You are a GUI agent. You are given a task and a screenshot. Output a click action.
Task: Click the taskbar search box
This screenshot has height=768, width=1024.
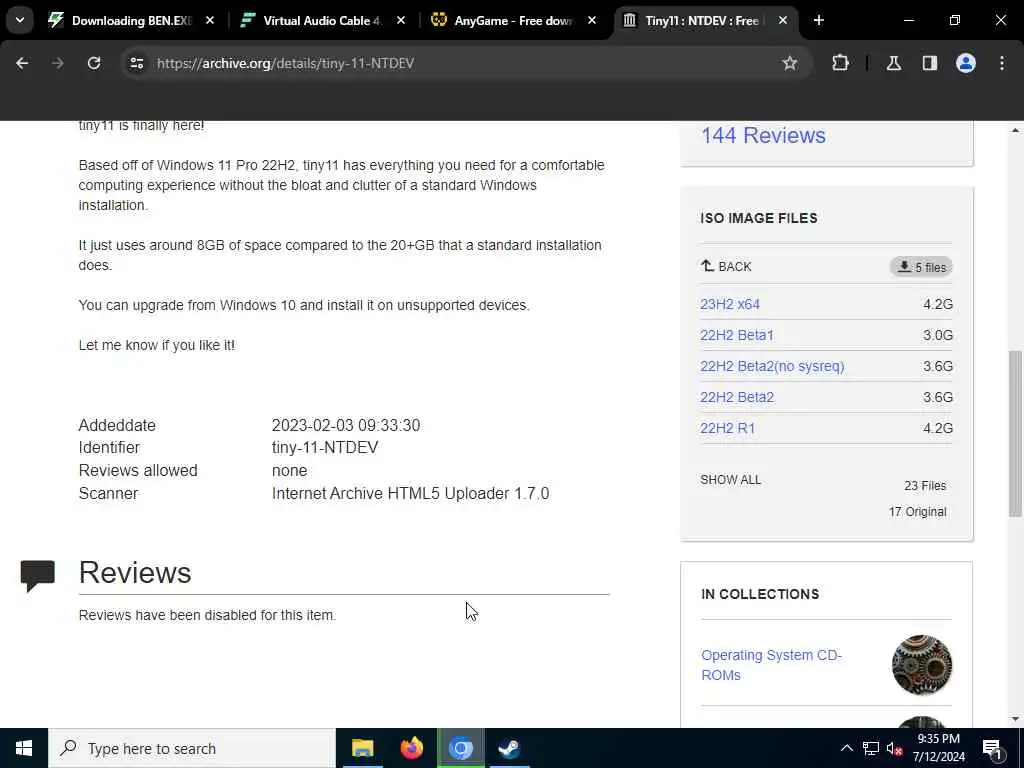[x=192, y=748]
